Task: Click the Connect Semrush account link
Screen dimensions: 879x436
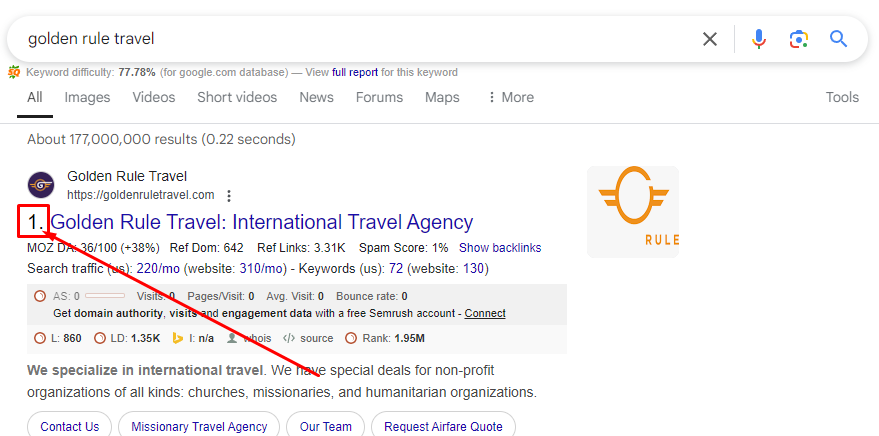Action: click(485, 313)
